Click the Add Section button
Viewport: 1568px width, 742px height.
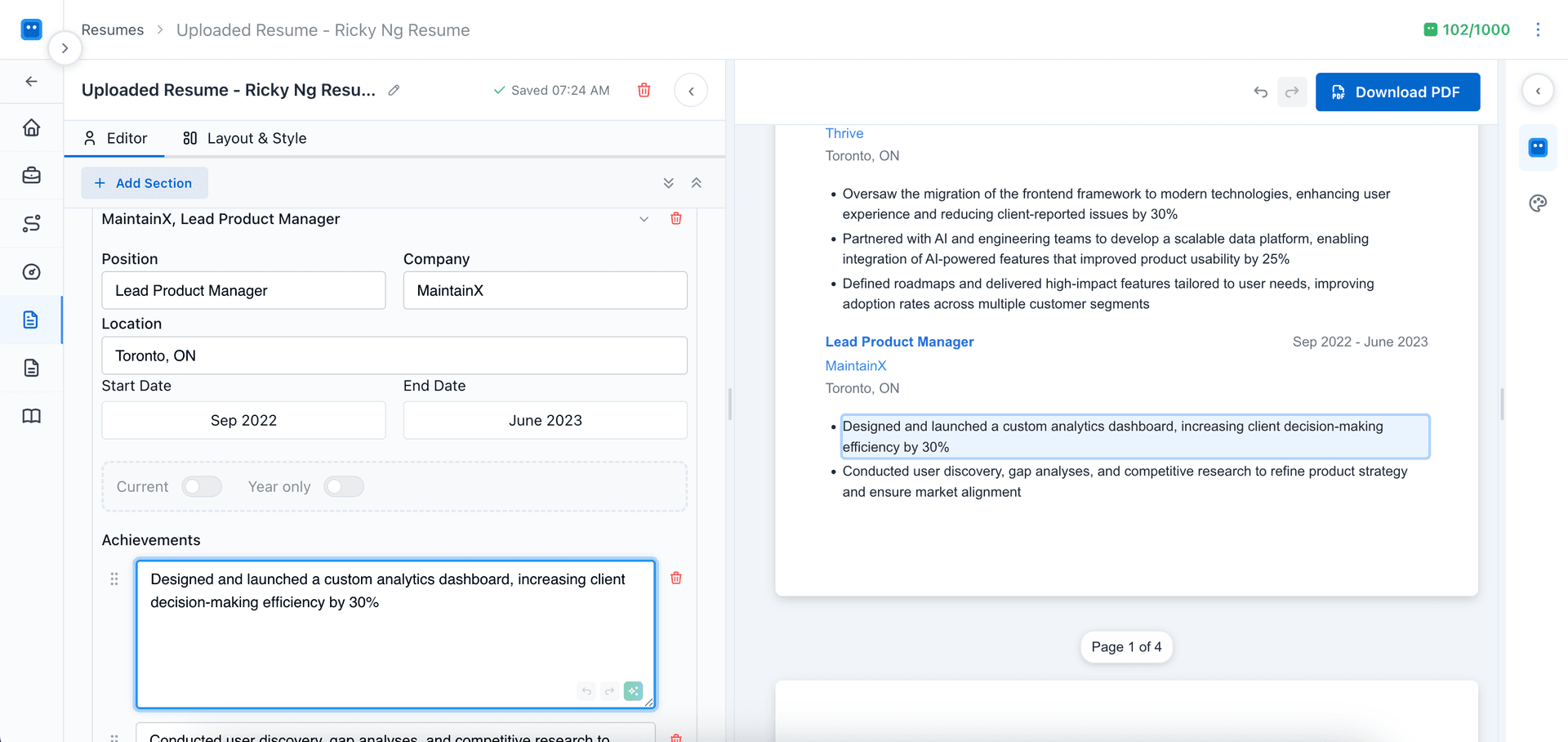(145, 183)
